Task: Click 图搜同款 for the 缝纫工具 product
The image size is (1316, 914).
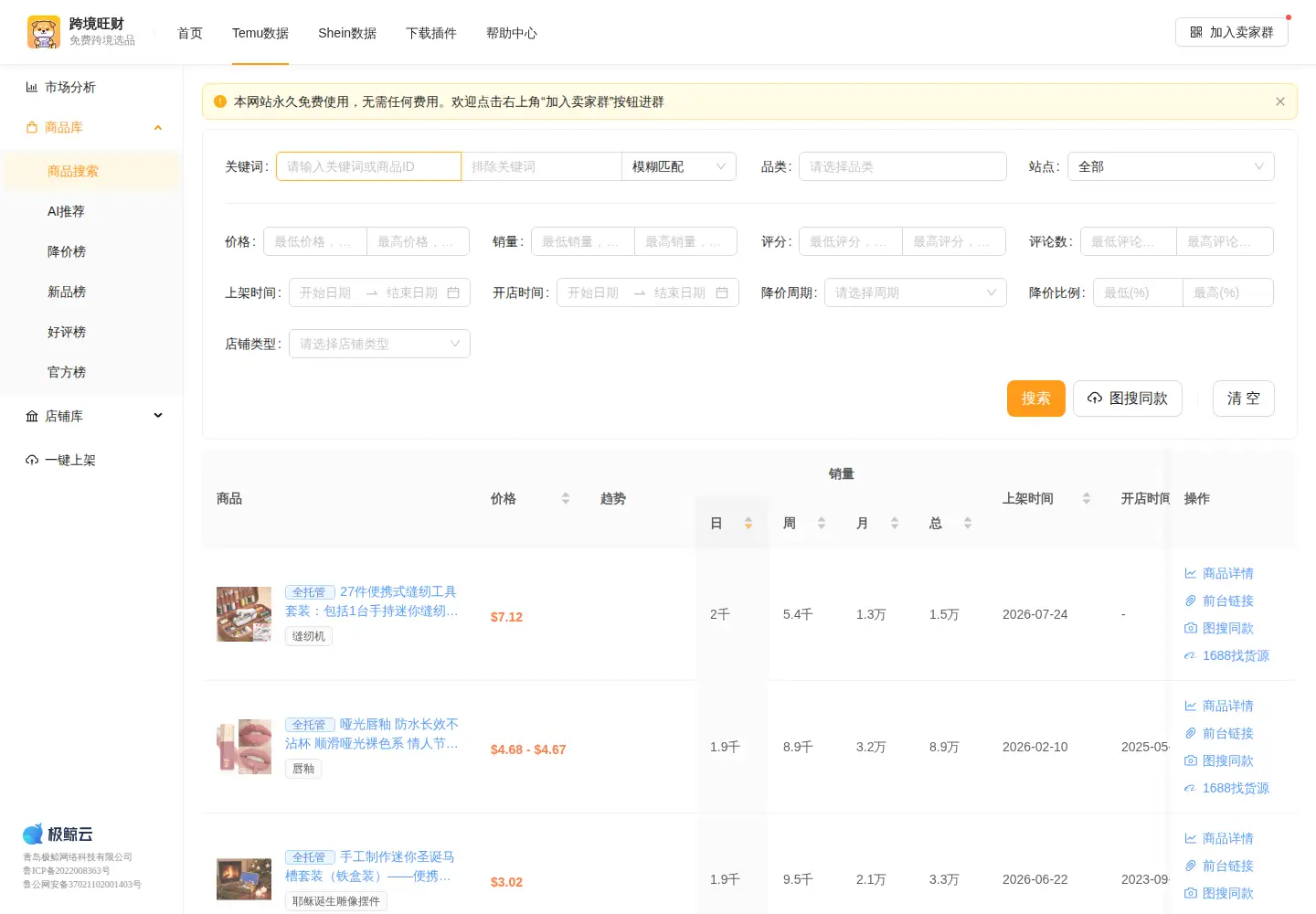Action: tap(1219, 628)
